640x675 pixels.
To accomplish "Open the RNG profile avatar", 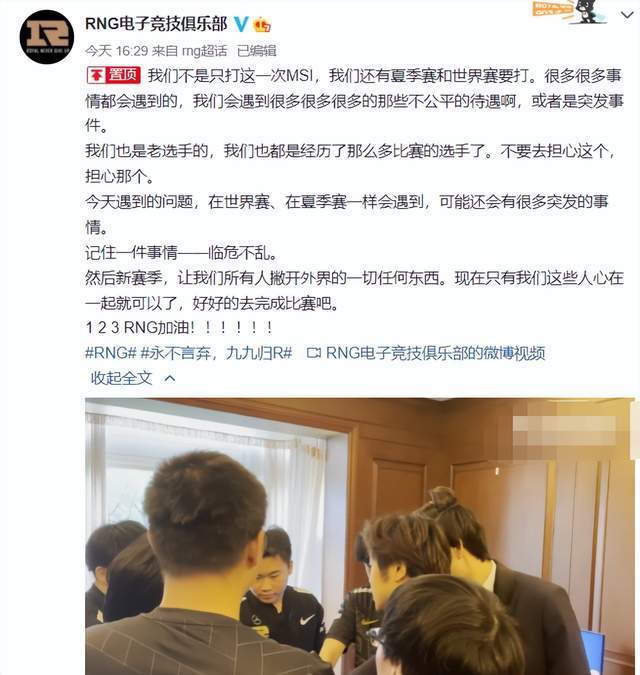I will coord(46,37).
